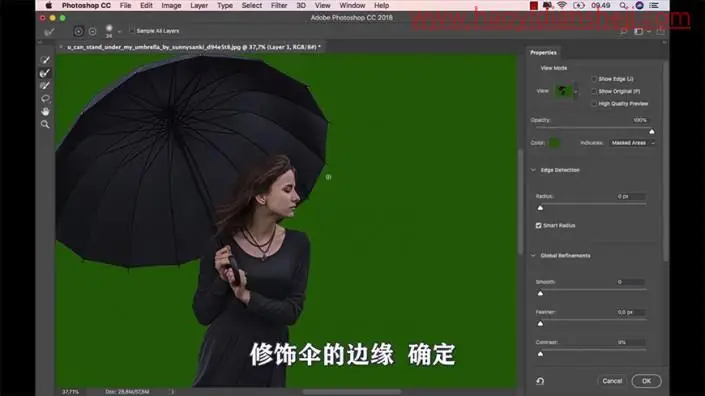Open the Photoshop CC application menu
This screenshot has width=705, height=396.
86,5
